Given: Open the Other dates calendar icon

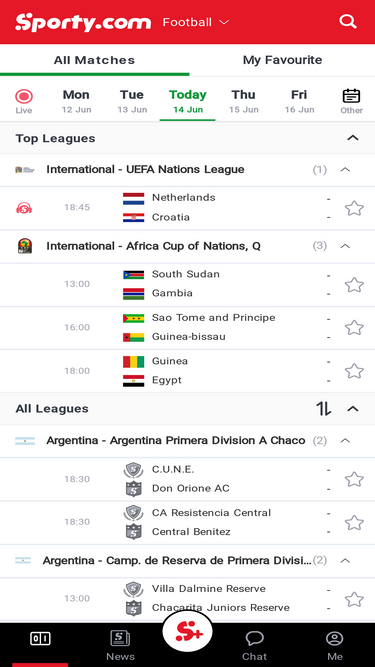Looking at the screenshot, I should (351, 96).
